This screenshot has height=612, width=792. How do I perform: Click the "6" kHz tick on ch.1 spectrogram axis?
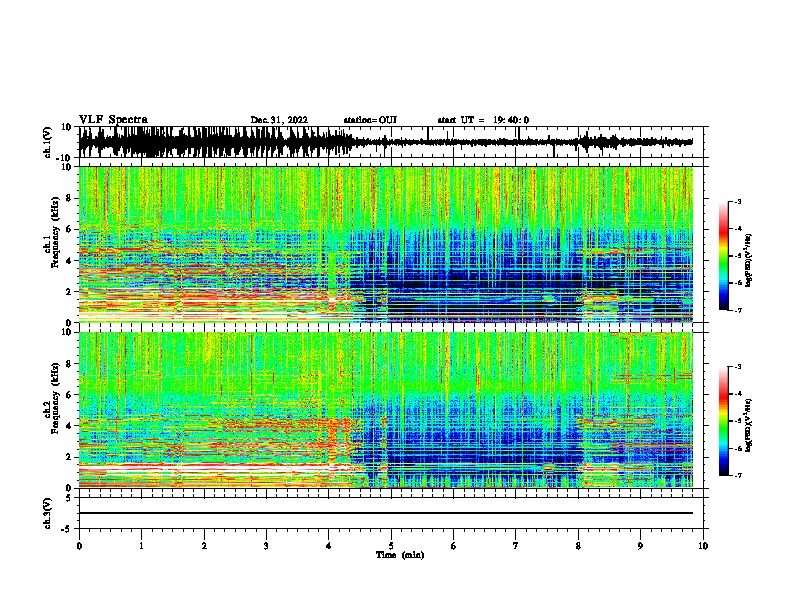[70, 229]
